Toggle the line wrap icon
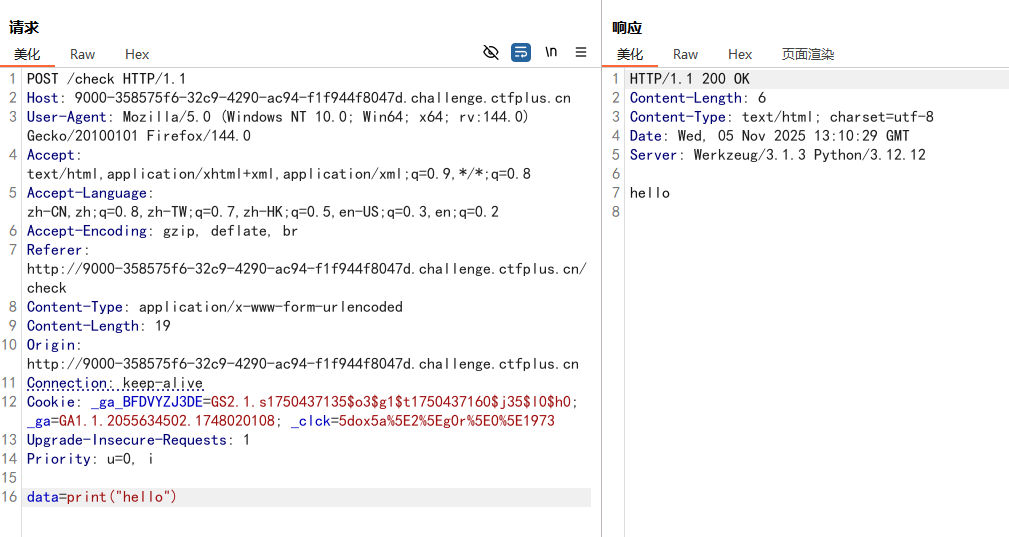The width and height of the screenshot is (1009, 537). [x=521, y=53]
